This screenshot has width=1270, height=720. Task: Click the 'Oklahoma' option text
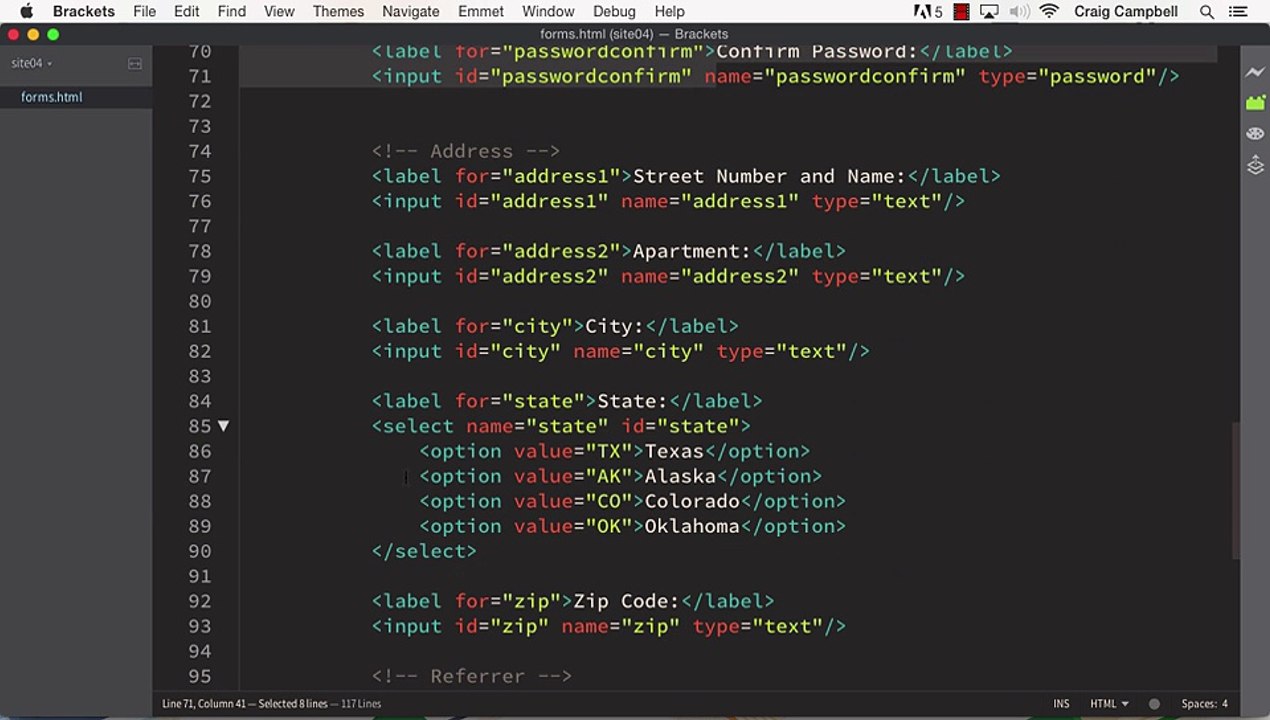(692, 526)
